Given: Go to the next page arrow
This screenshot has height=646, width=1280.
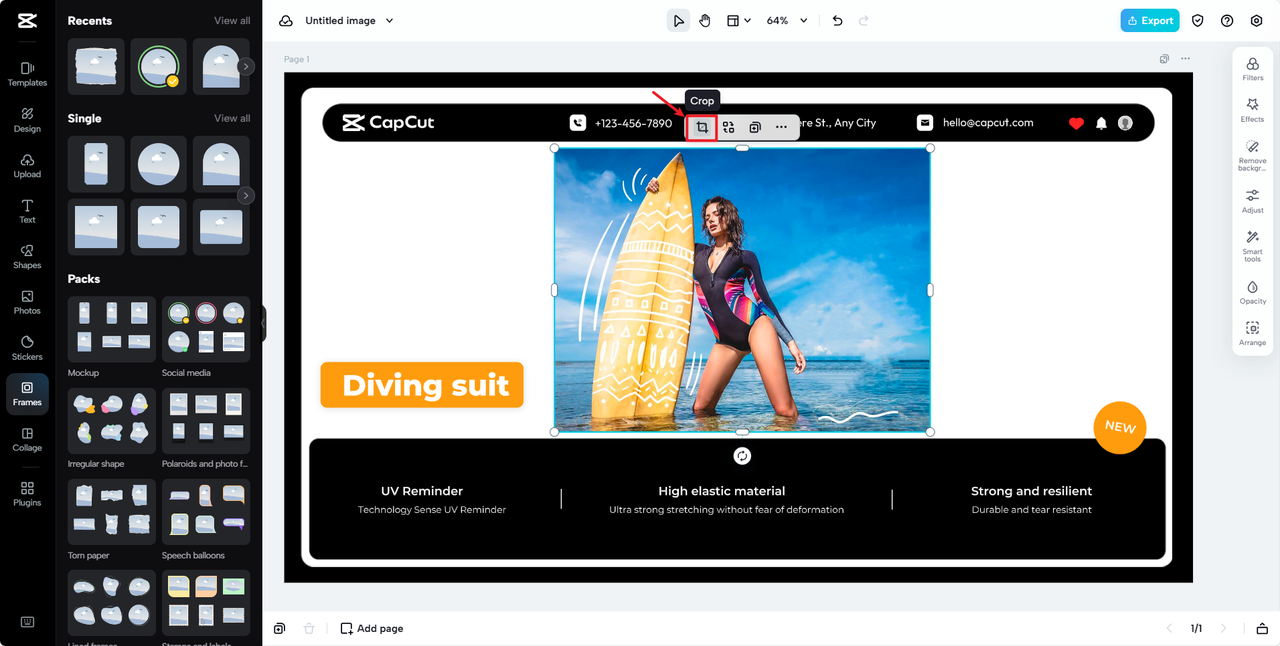Looking at the screenshot, I should tap(1223, 628).
